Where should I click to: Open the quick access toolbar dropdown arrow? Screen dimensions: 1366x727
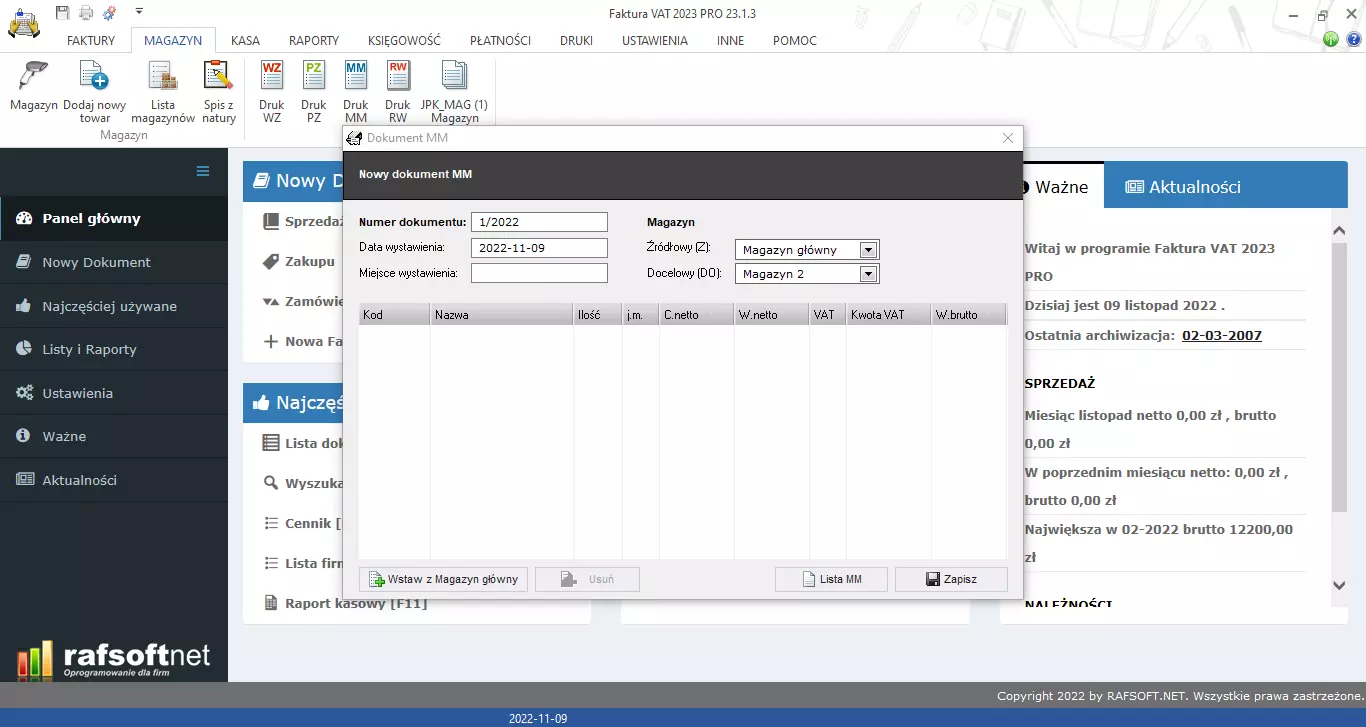pyautogui.click(x=139, y=11)
